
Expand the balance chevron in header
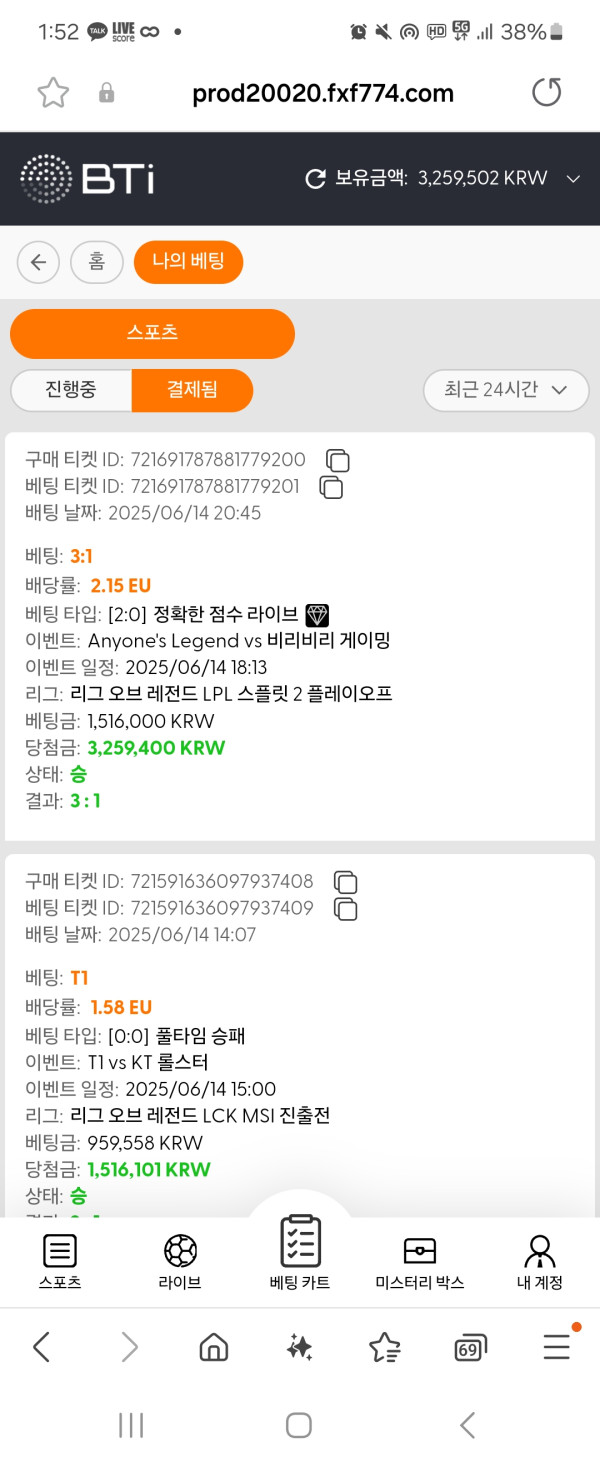pyautogui.click(x=573, y=179)
